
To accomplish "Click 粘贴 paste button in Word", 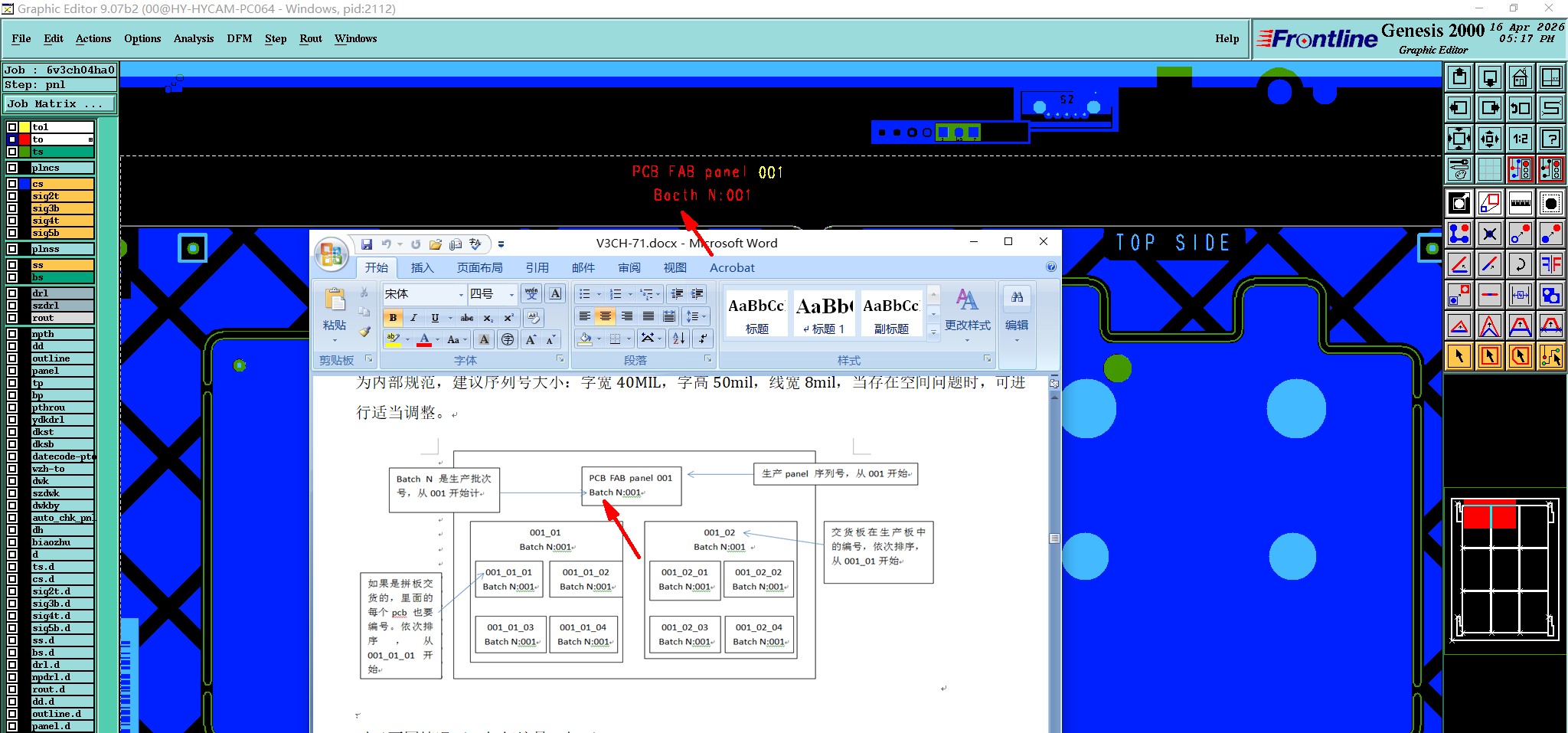I will point(335,316).
